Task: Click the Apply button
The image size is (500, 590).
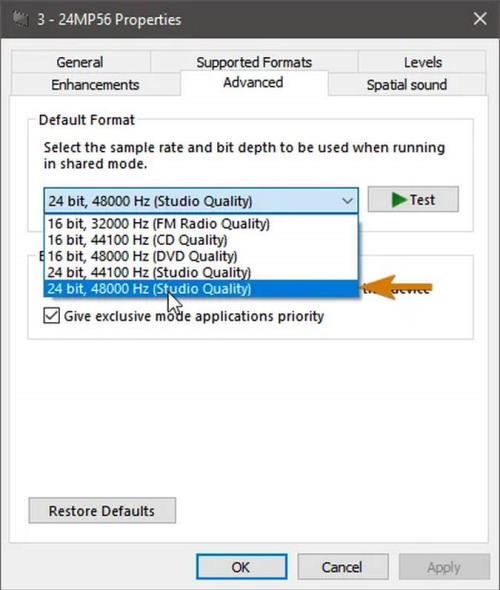Action: (x=444, y=567)
